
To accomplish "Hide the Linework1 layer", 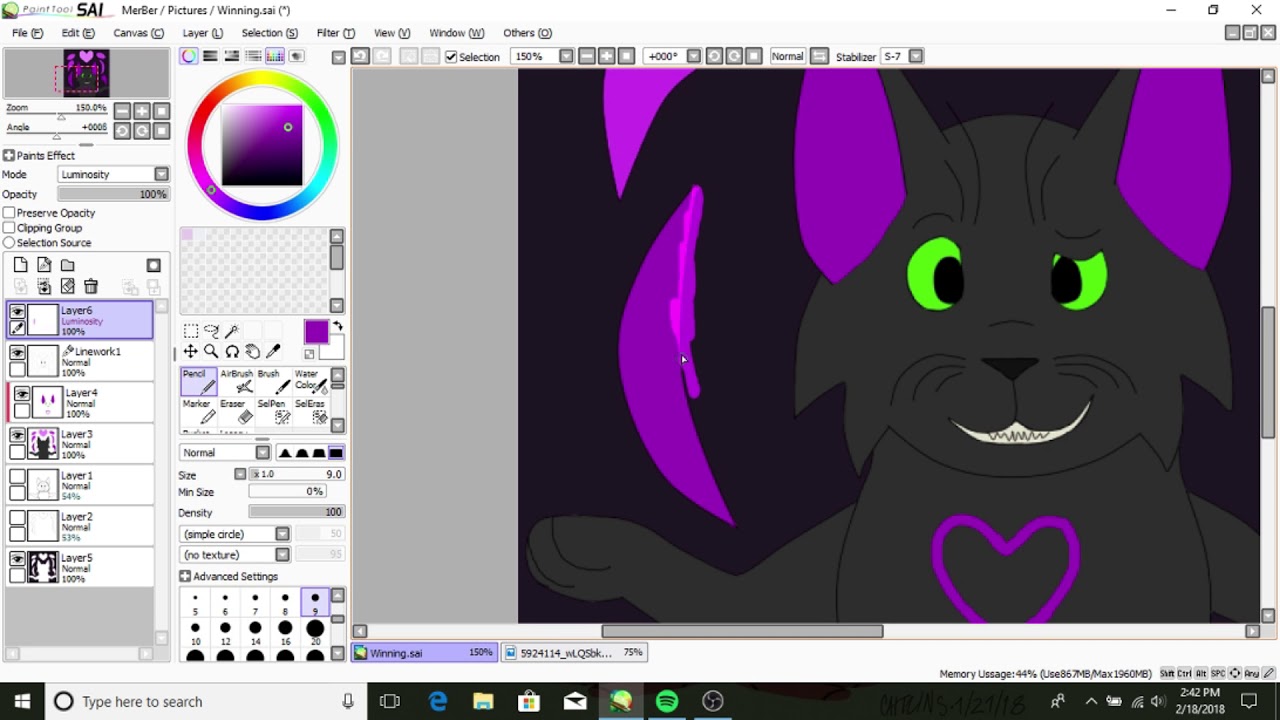I will pos(17,353).
